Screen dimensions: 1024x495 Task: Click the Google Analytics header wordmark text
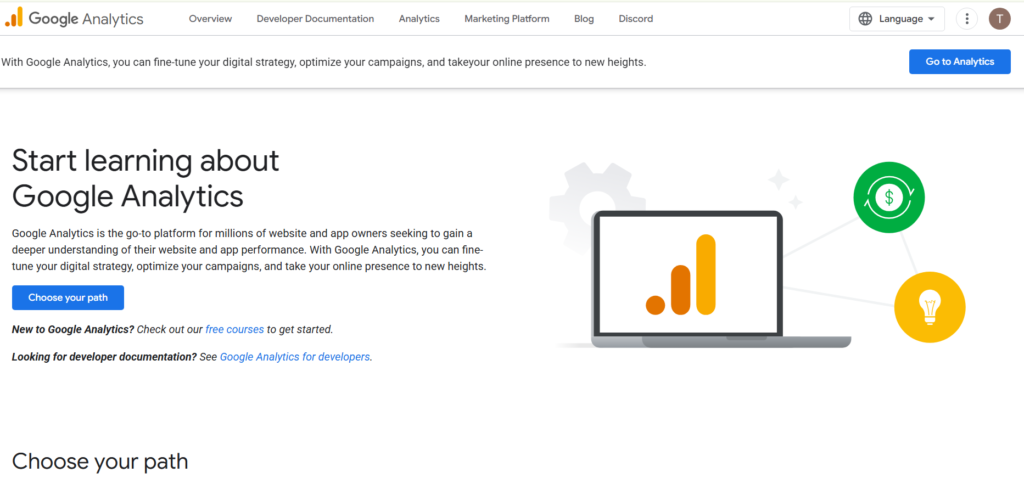coord(86,19)
